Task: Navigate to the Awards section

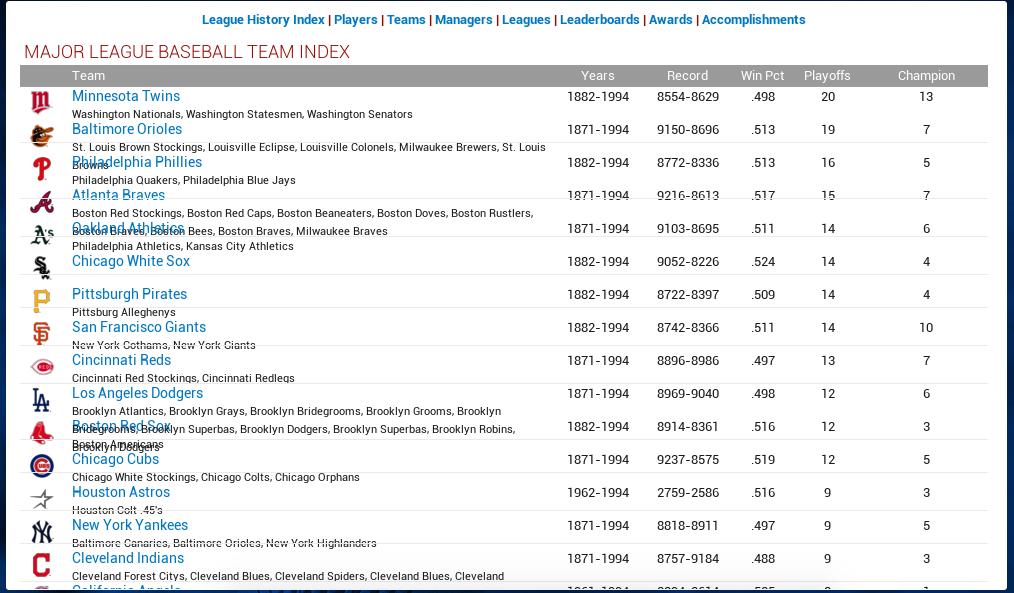Action: point(670,20)
